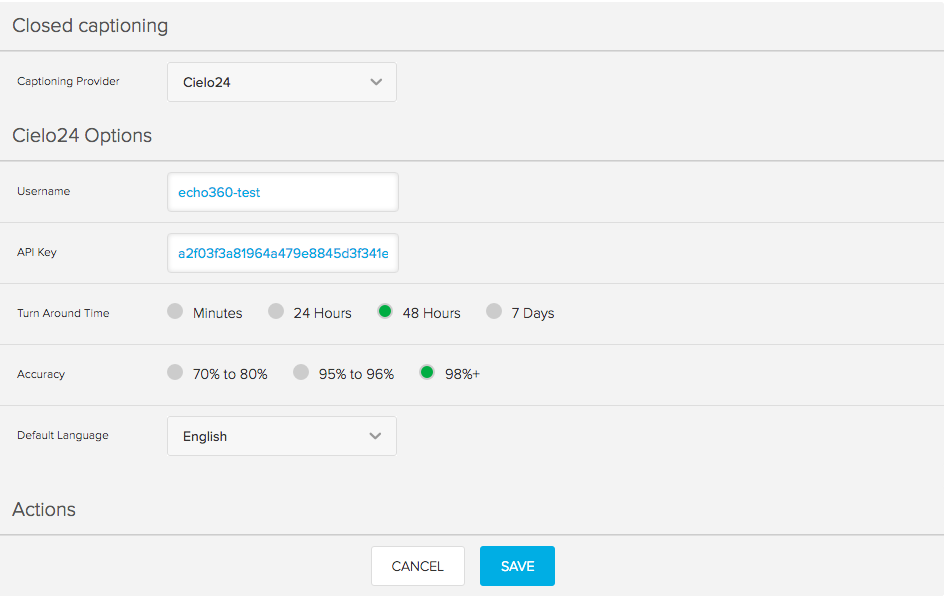Viewport: 945px width, 596px height.
Task: Click the Default Language label
Action: click(63, 435)
